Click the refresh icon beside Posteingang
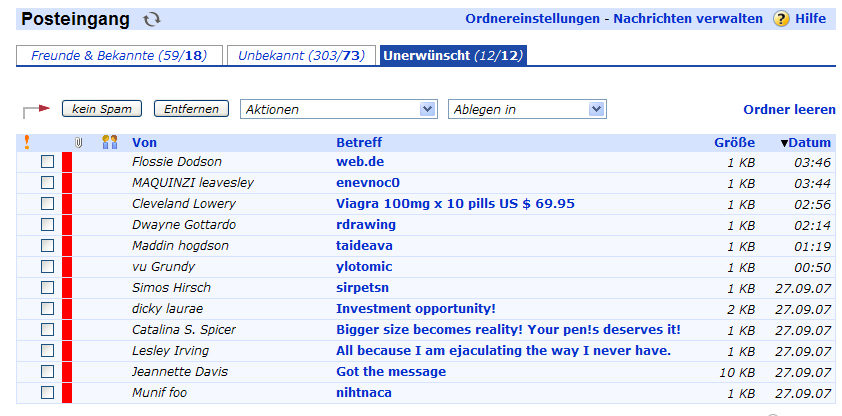The image size is (842, 416). (151, 19)
